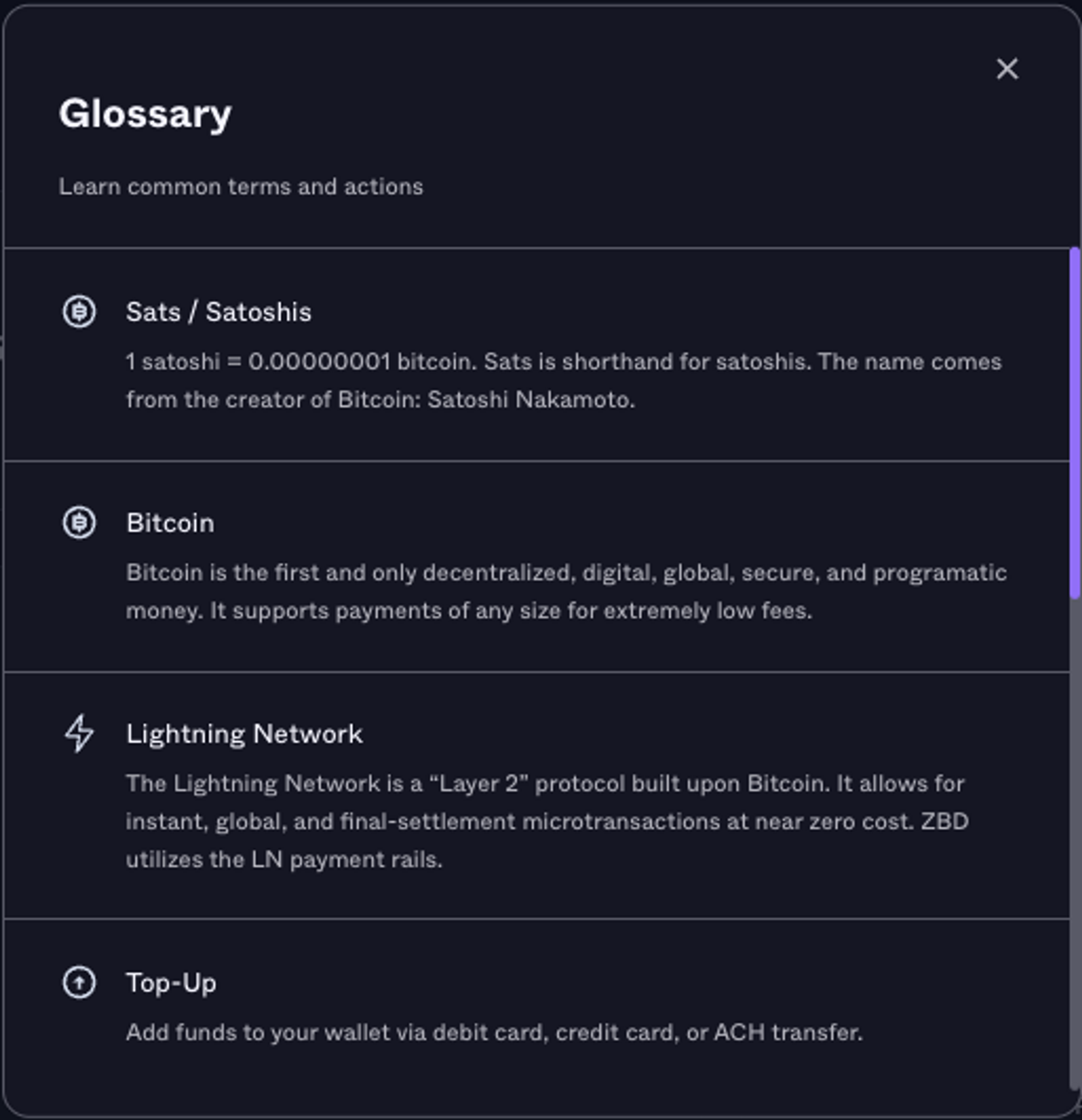Click the purple scrollbar thumb

pos(1076,423)
